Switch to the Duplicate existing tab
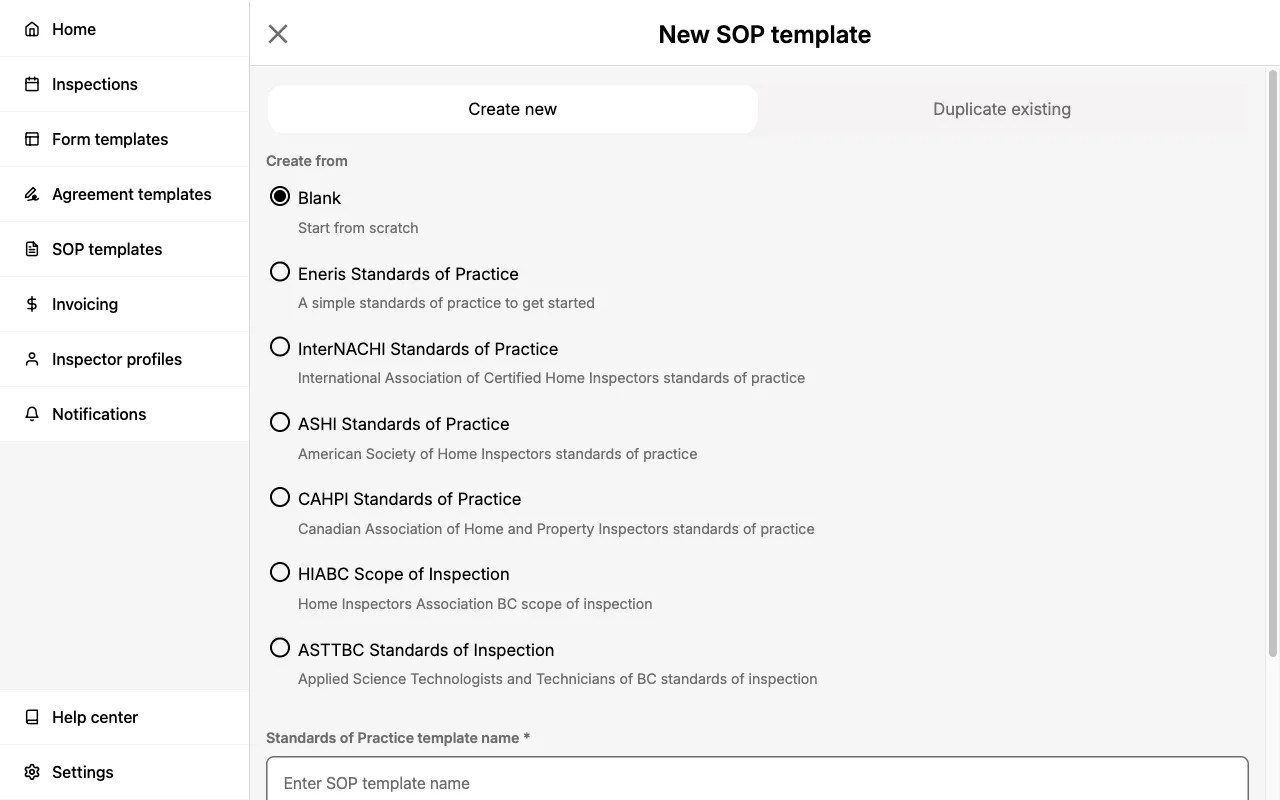This screenshot has width=1280, height=800. pyautogui.click(x=1001, y=109)
